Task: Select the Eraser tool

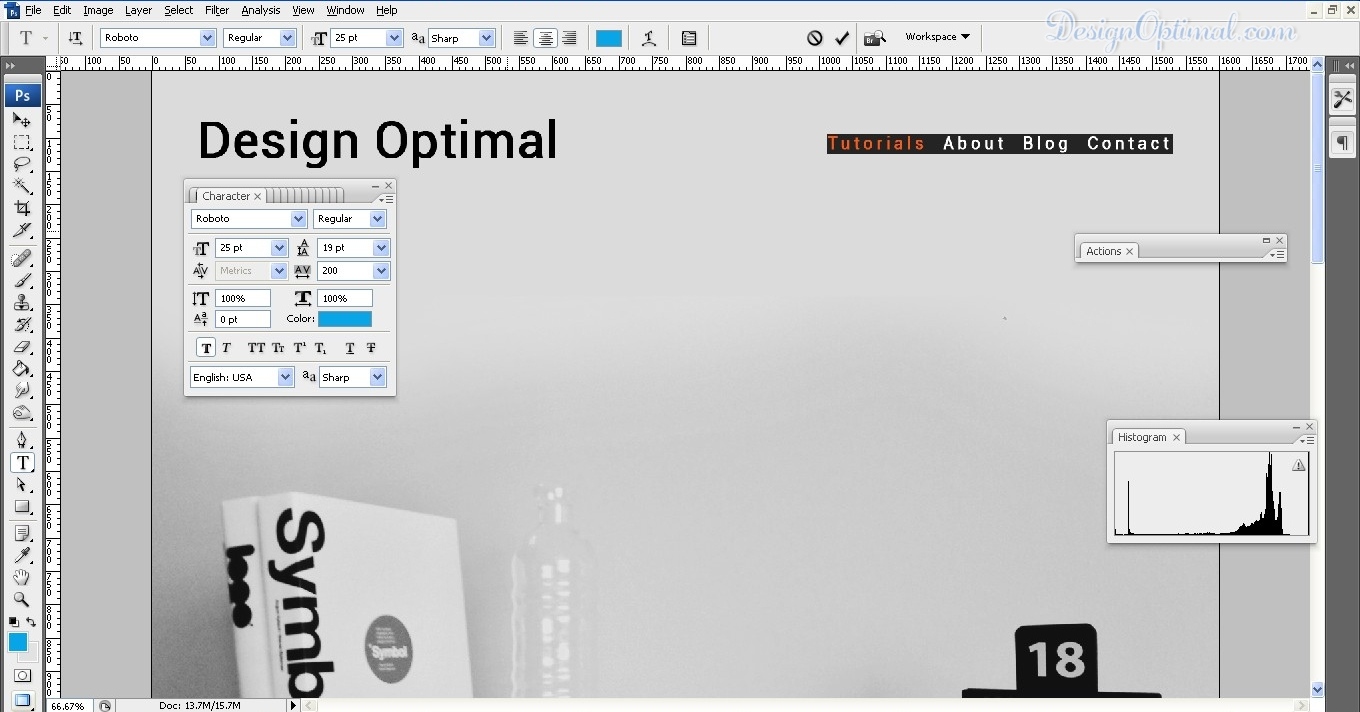Action: coord(22,347)
